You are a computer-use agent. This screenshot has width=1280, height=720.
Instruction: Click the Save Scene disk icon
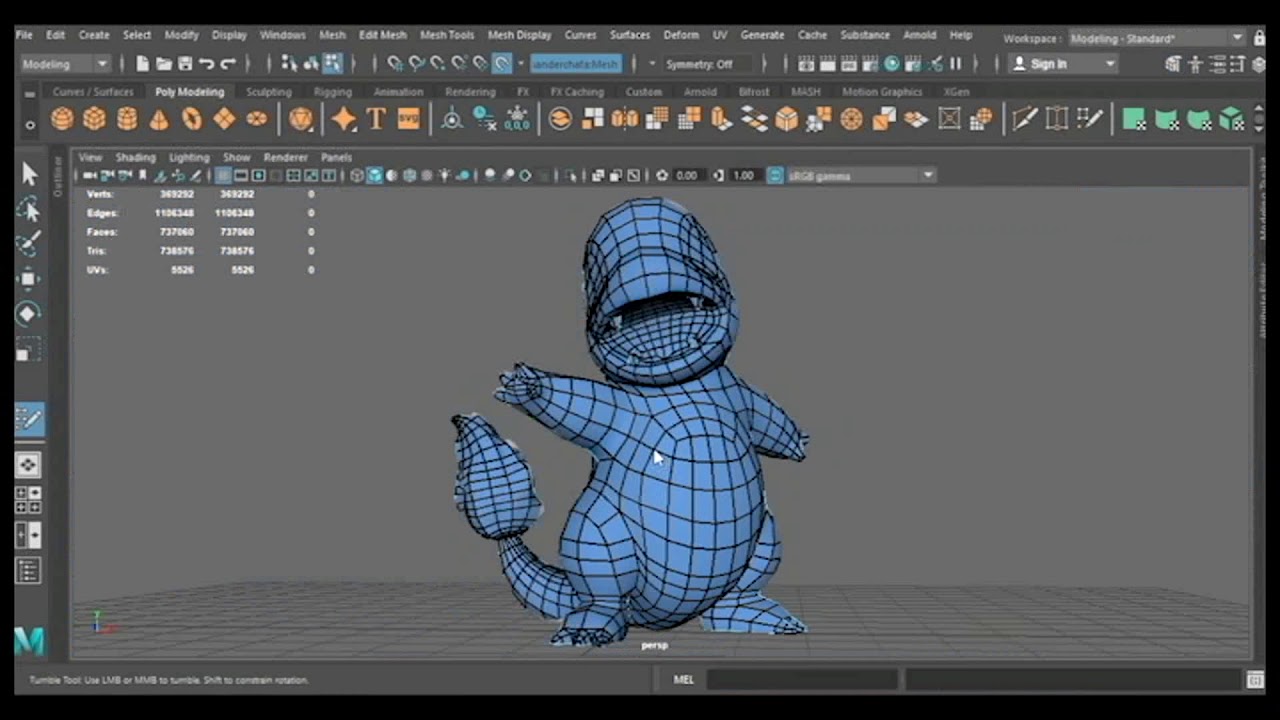pos(185,64)
